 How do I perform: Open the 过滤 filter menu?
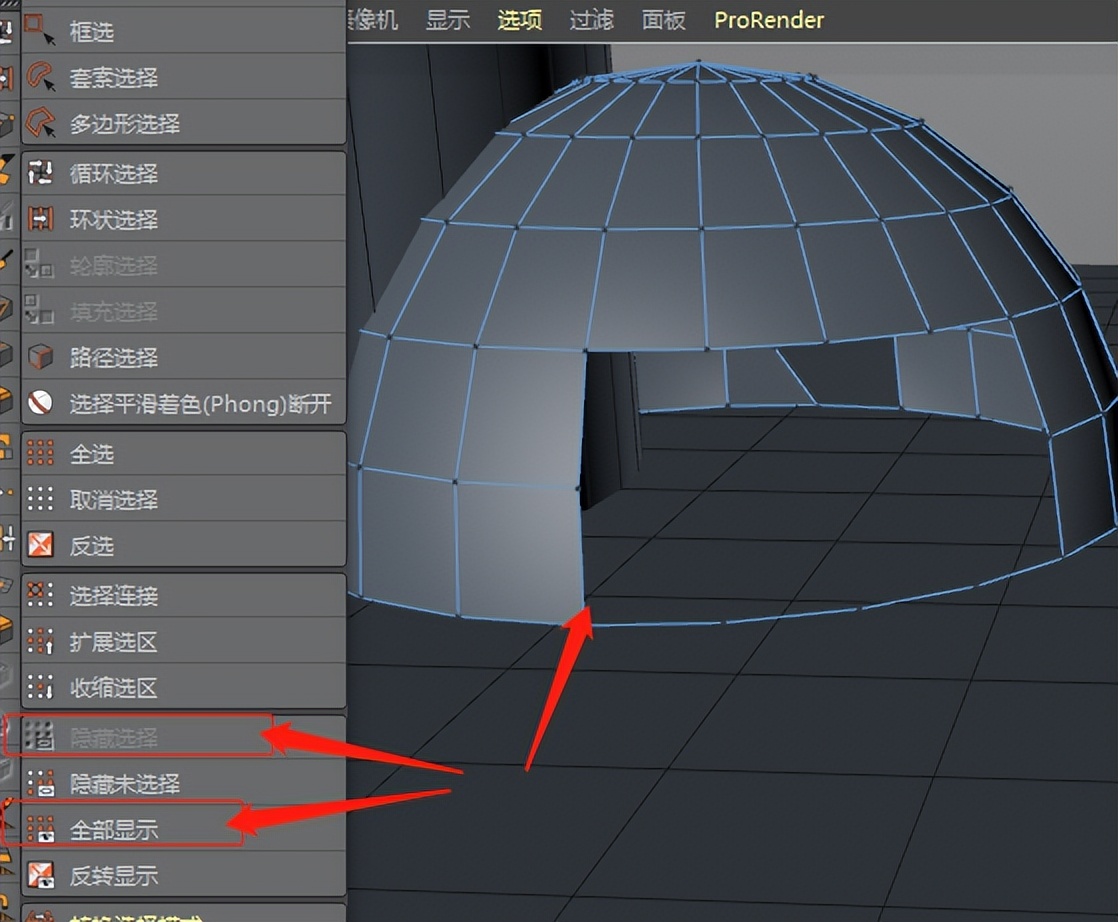point(590,20)
